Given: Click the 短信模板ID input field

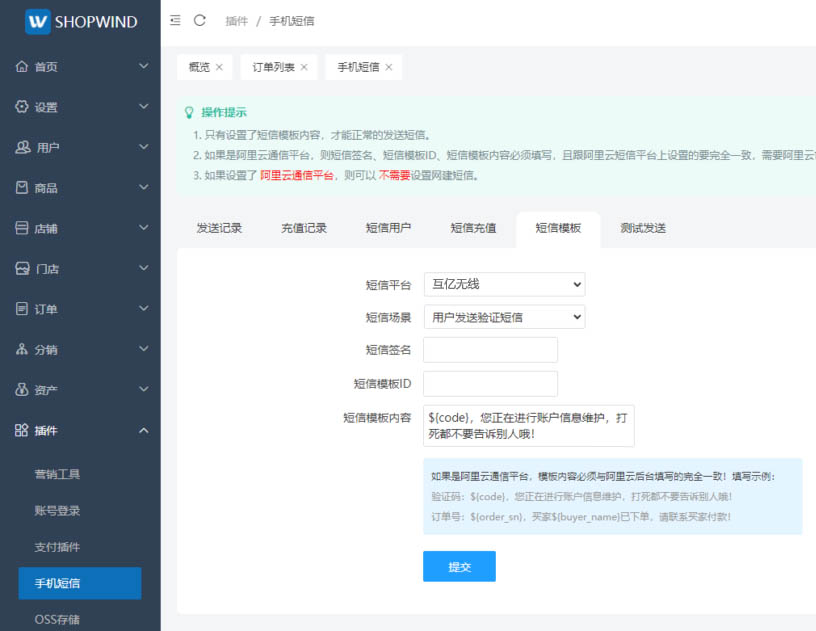Looking at the screenshot, I should (490, 383).
